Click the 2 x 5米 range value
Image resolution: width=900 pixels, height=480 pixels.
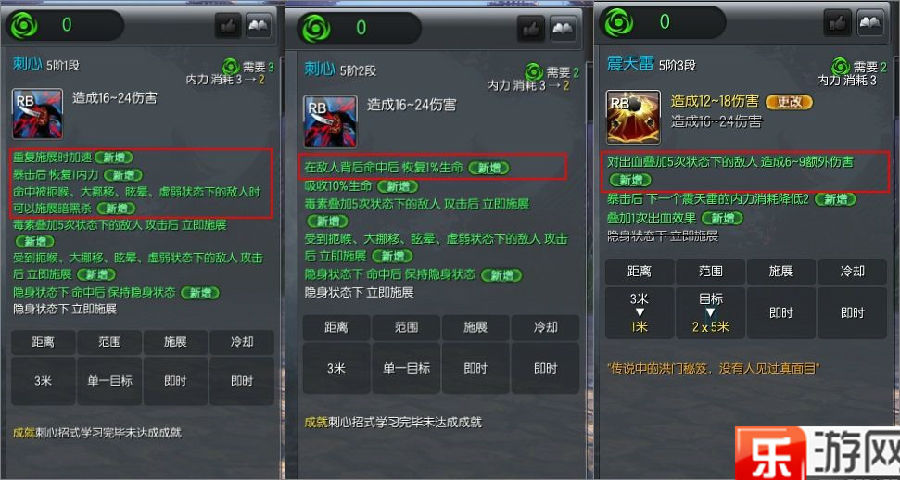(x=710, y=328)
